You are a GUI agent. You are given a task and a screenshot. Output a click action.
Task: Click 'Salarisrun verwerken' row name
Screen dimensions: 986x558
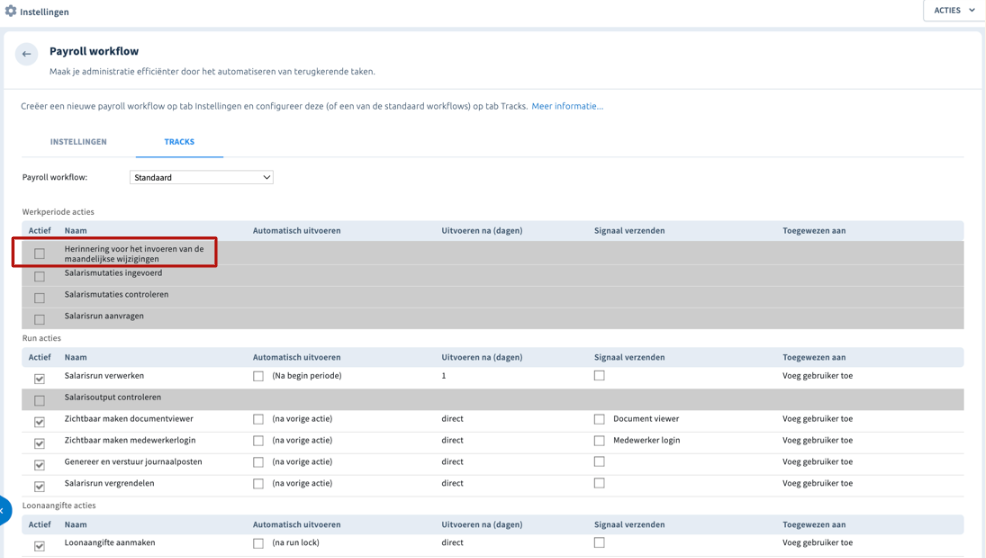click(104, 376)
